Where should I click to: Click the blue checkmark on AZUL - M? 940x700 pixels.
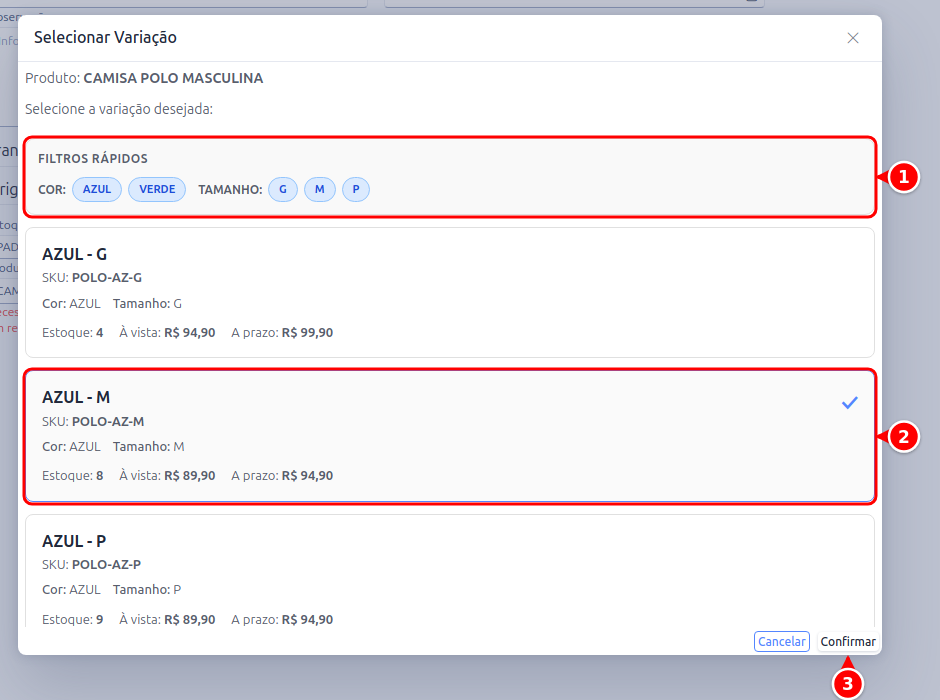coord(849,403)
